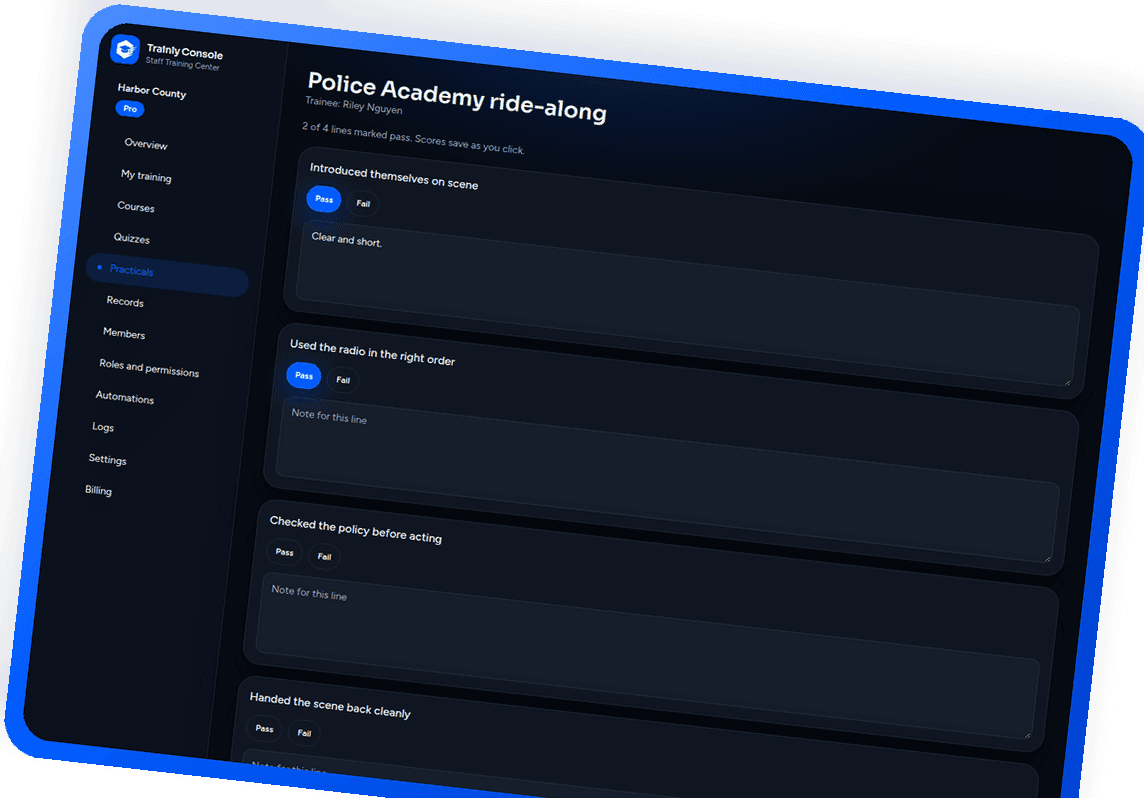This screenshot has height=798, width=1144.
Task: Open Records in the sidebar
Action: (125, 301)
